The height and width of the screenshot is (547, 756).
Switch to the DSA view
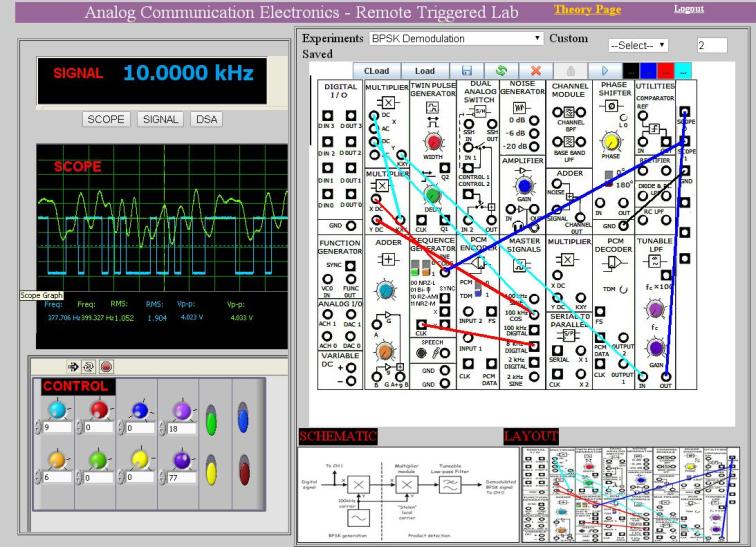[206, 119]
